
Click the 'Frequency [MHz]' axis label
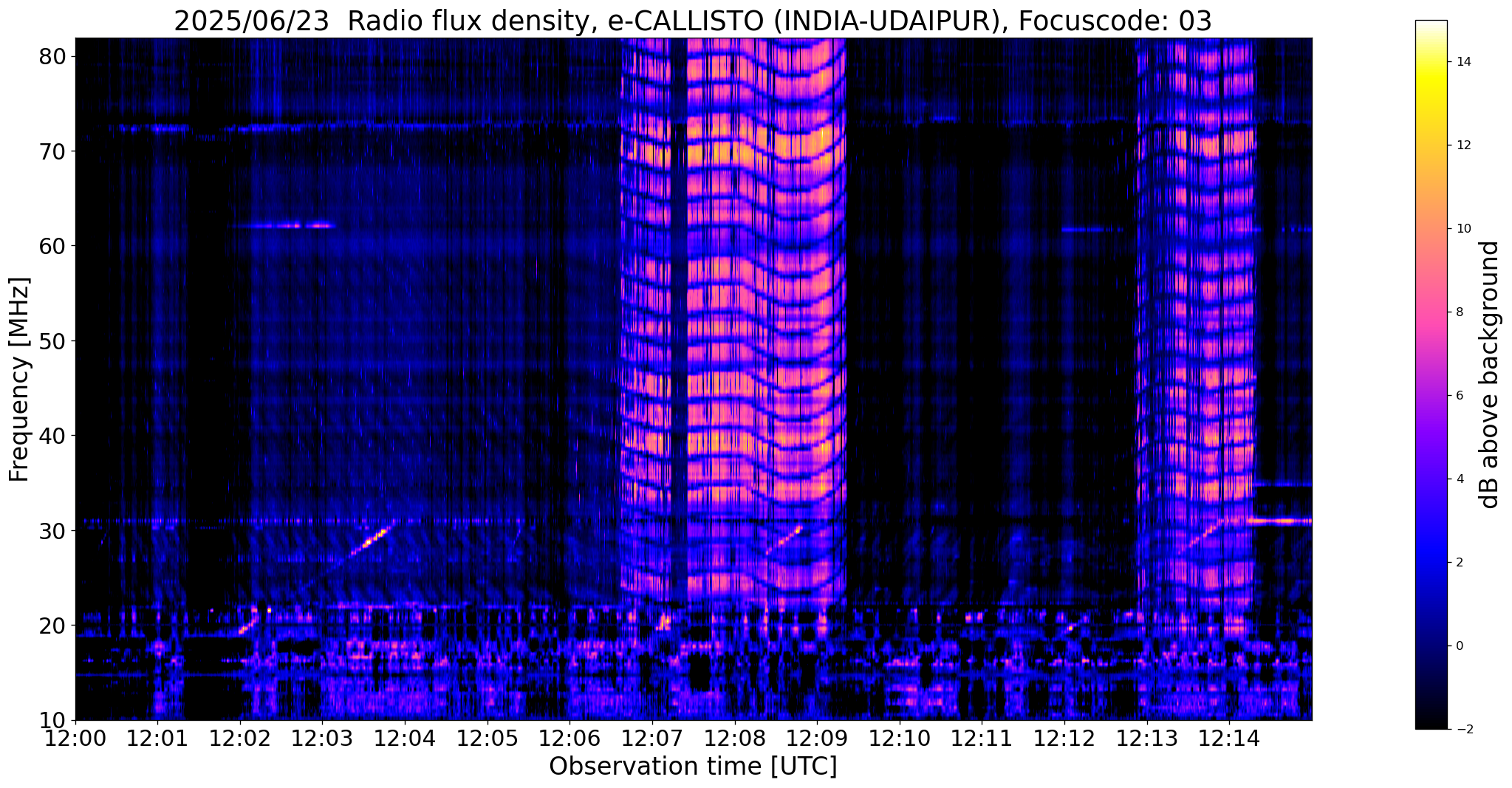pyautogui.click(x=19, y=379)
